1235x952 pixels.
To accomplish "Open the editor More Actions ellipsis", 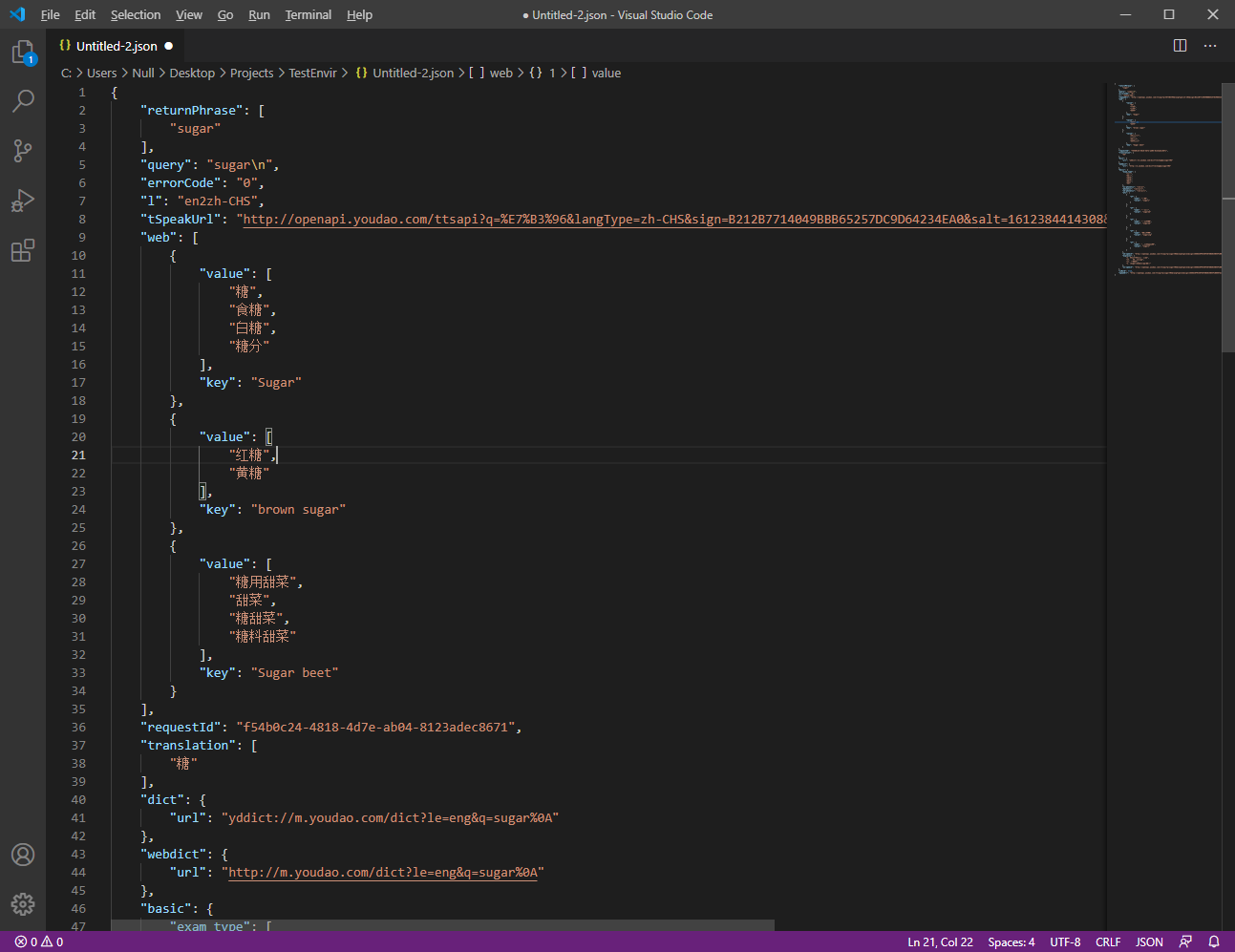I will [x=1210, y=46].
